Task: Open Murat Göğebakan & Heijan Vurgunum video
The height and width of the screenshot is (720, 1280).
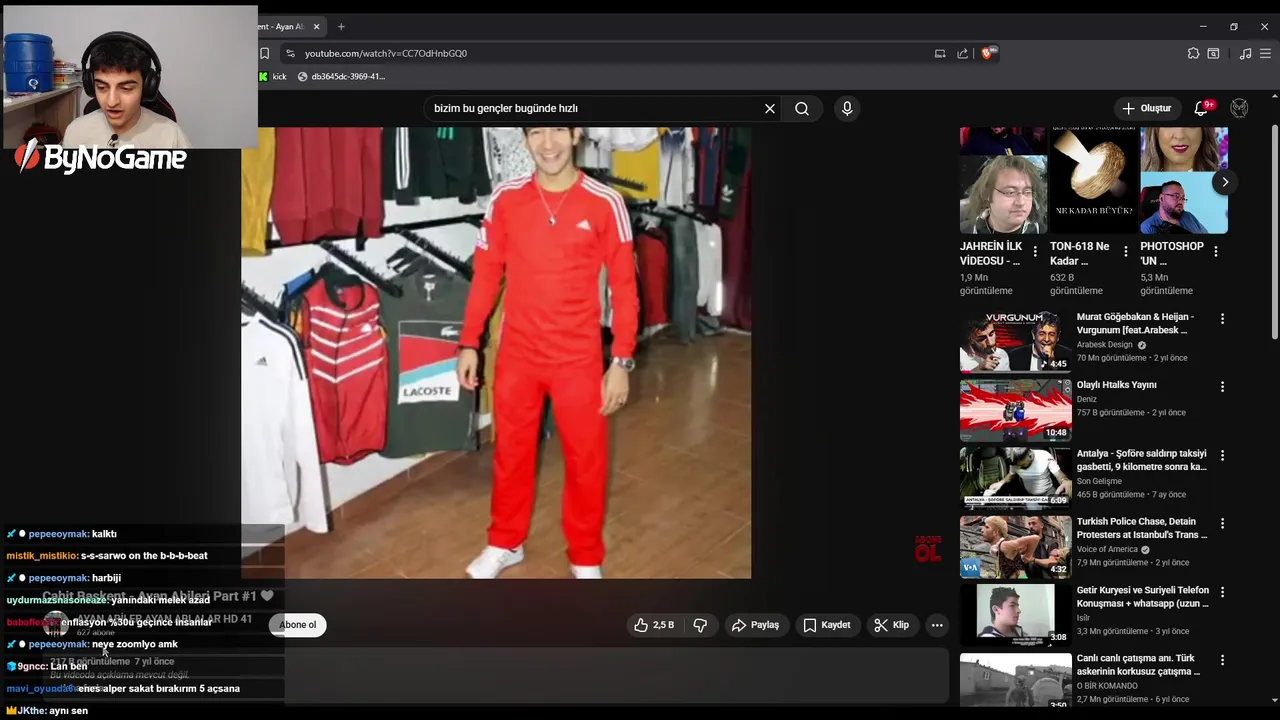Action: (x=1015, y=342)
